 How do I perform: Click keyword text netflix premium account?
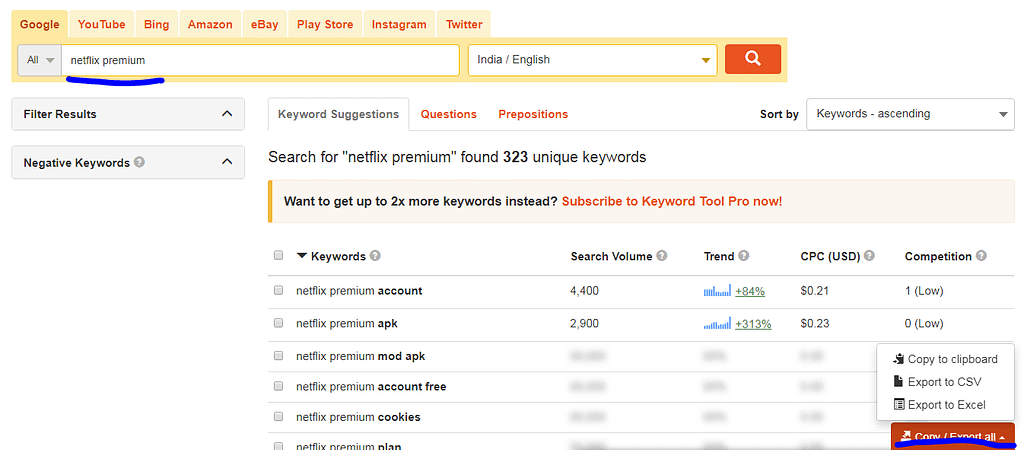pos(359,291)
